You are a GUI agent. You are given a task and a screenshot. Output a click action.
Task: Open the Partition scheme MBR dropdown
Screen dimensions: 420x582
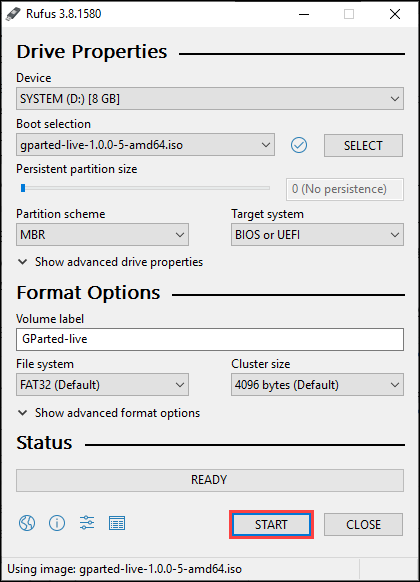click(102, 235)
